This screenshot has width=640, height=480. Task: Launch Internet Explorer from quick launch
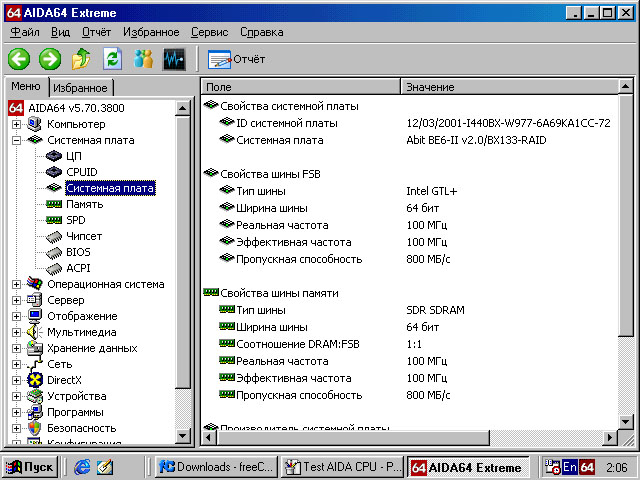(82, 467)
